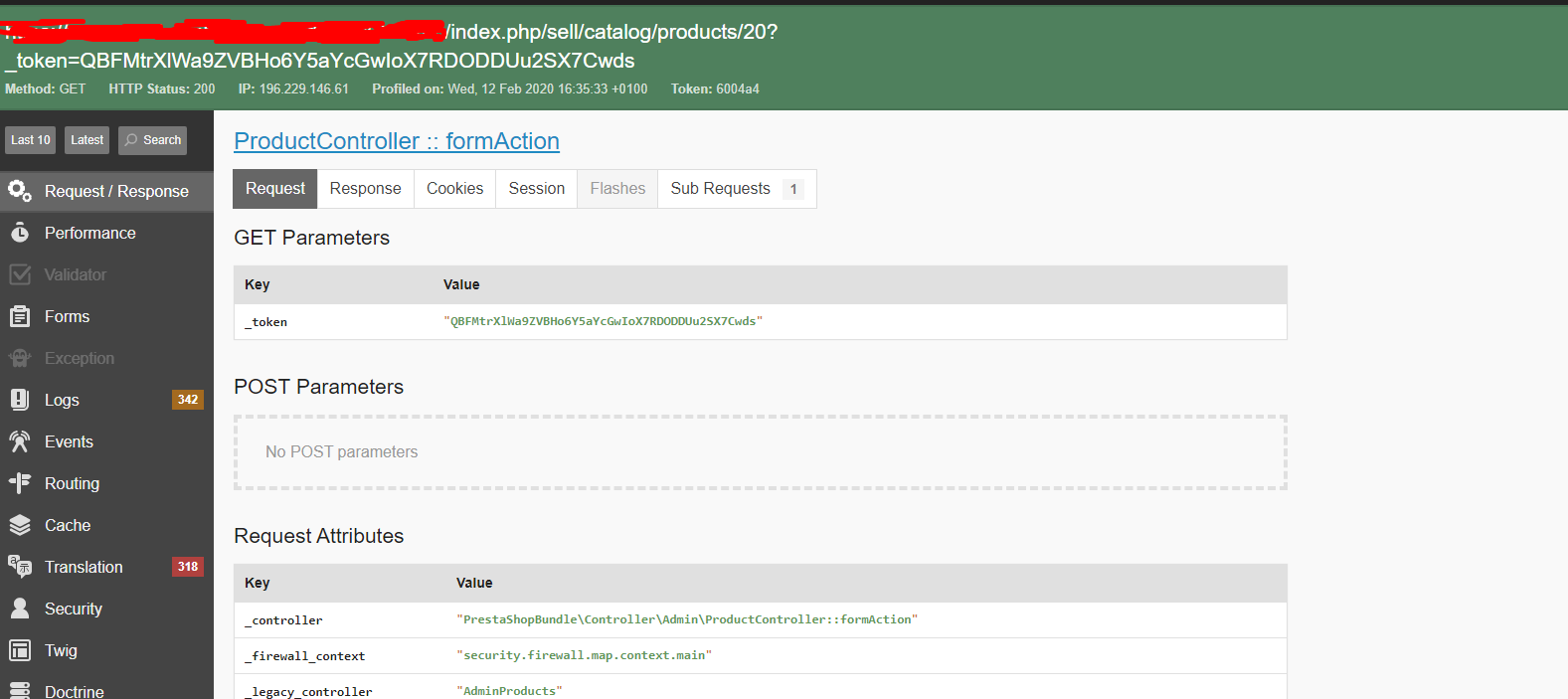Click the Logs icon in sidebar
Screen dimensions: 1568x699
point(20,400)
